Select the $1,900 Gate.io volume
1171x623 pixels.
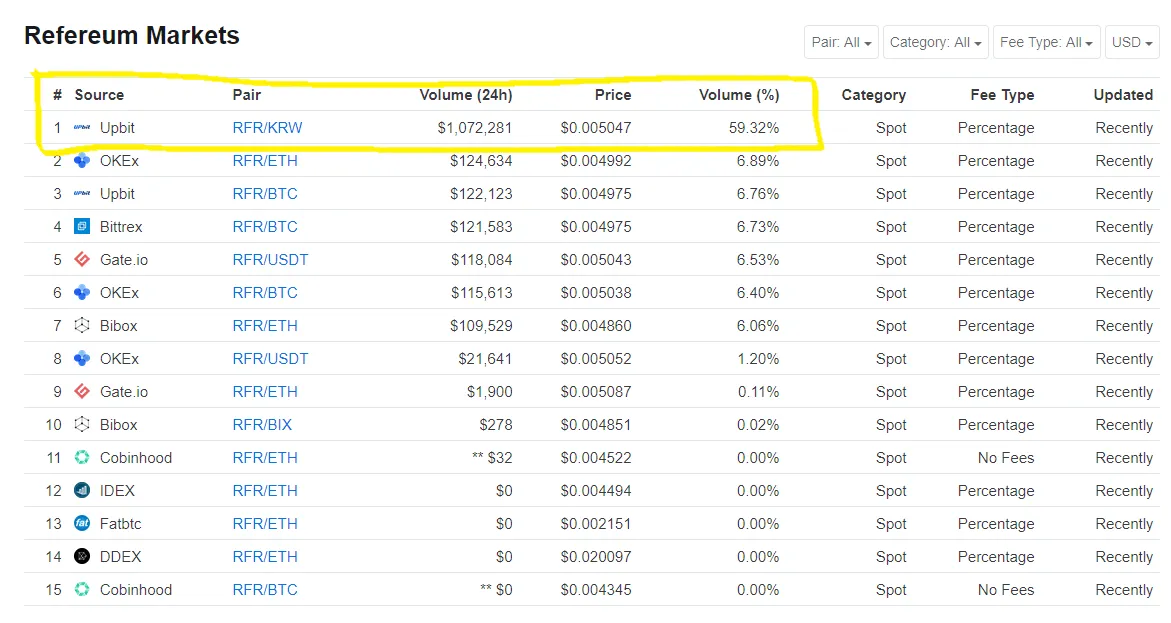click(490, 391)
